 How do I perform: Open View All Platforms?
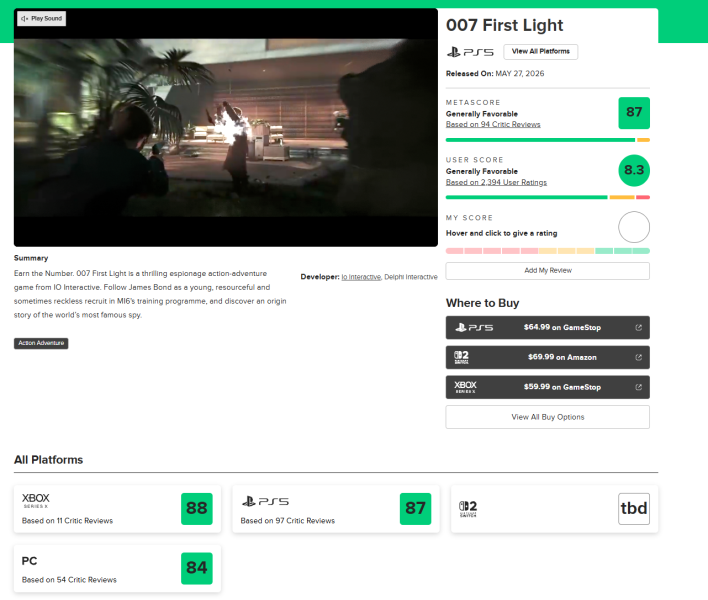pyautogui.click(x=540, y=51)
